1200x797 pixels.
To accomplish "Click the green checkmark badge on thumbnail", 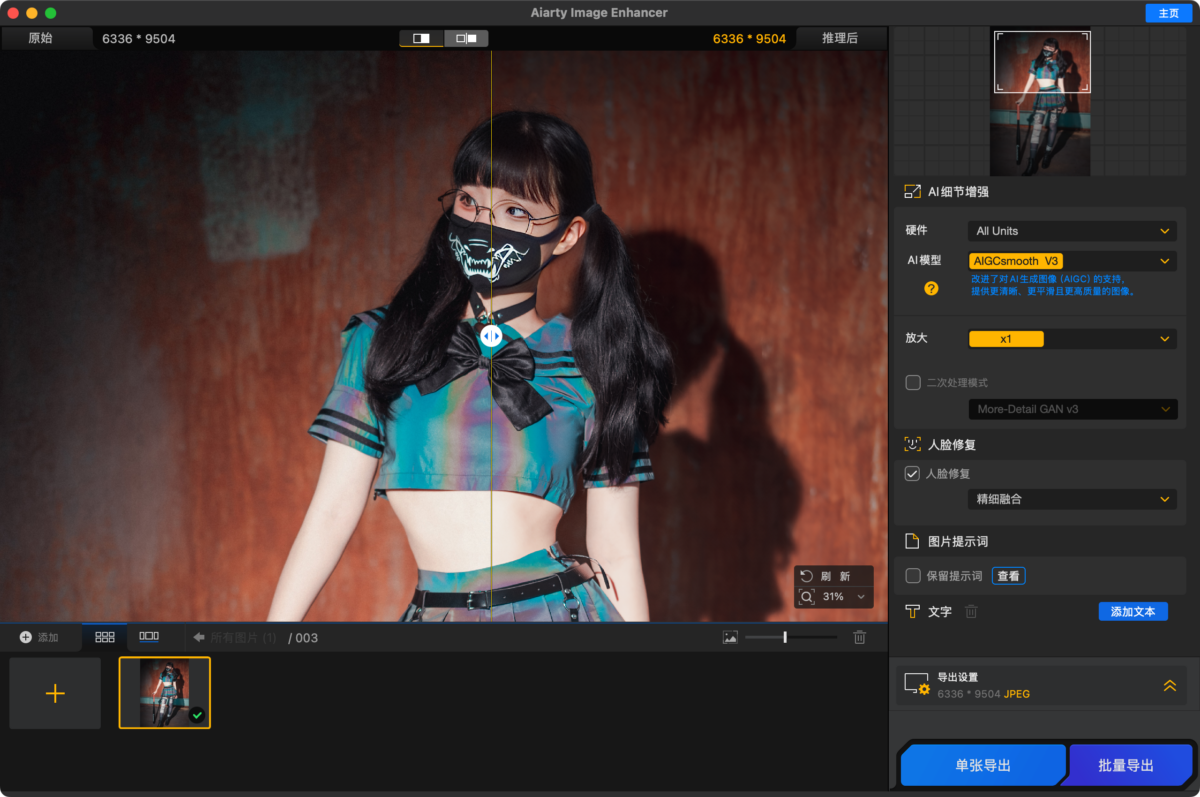I will (x=197, y=715).
